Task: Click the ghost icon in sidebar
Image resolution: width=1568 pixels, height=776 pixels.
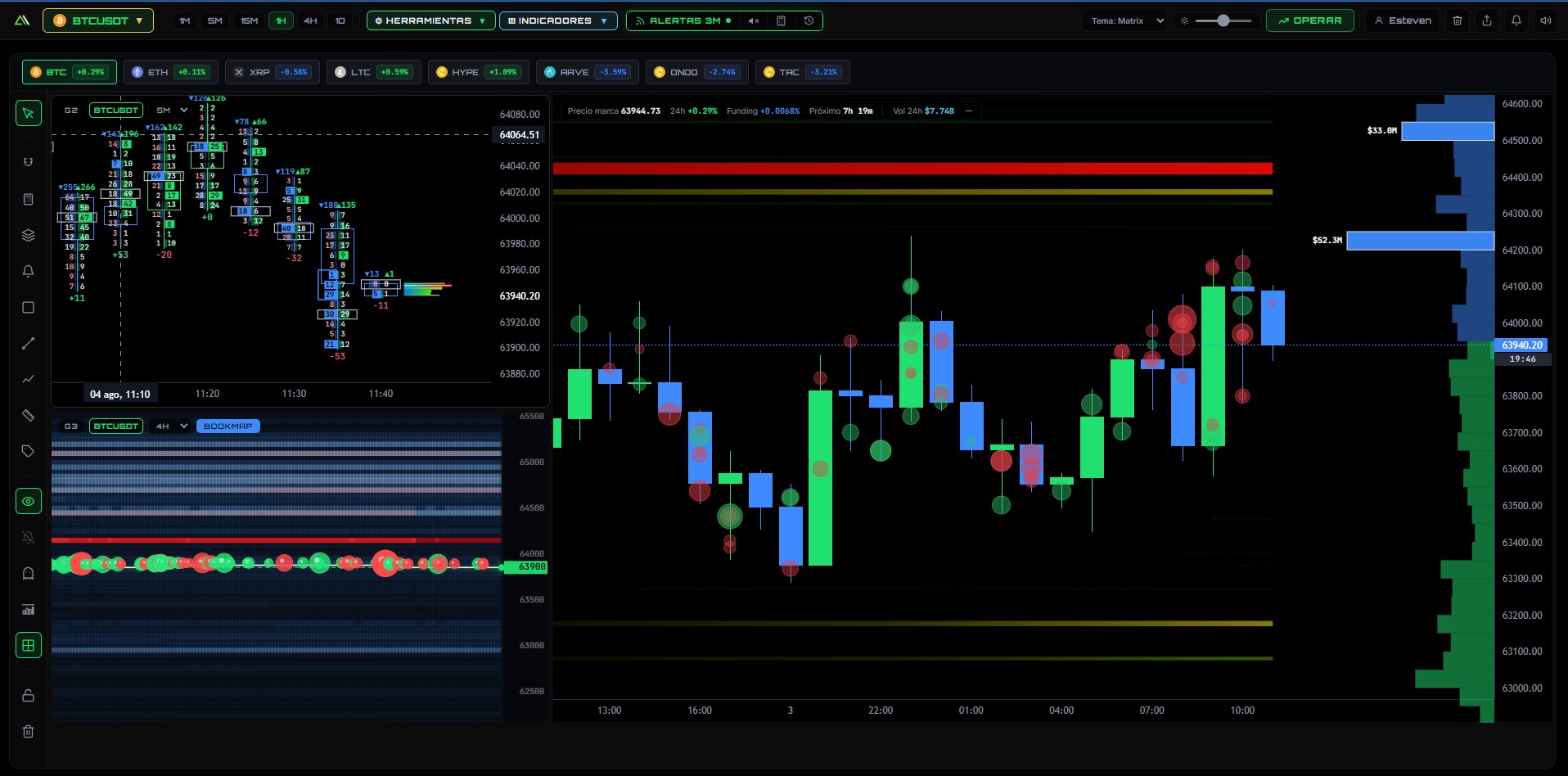Action: pyautogui.click(x=29, y=573)
